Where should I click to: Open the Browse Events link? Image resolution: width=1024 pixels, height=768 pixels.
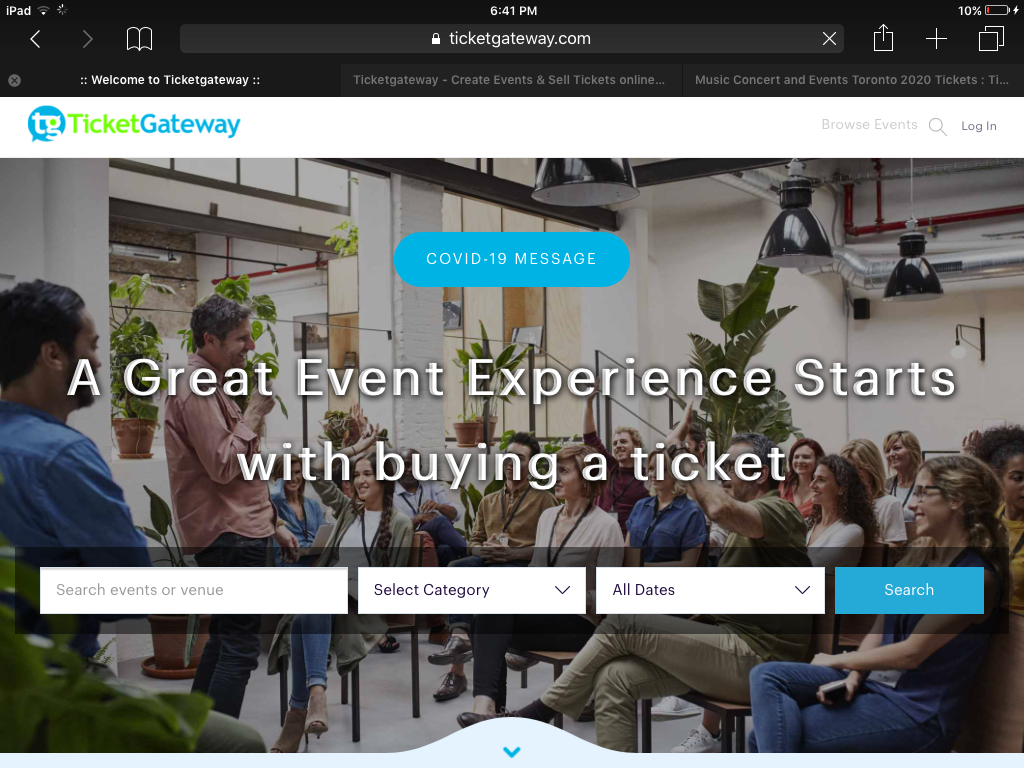tap(869, 125)
